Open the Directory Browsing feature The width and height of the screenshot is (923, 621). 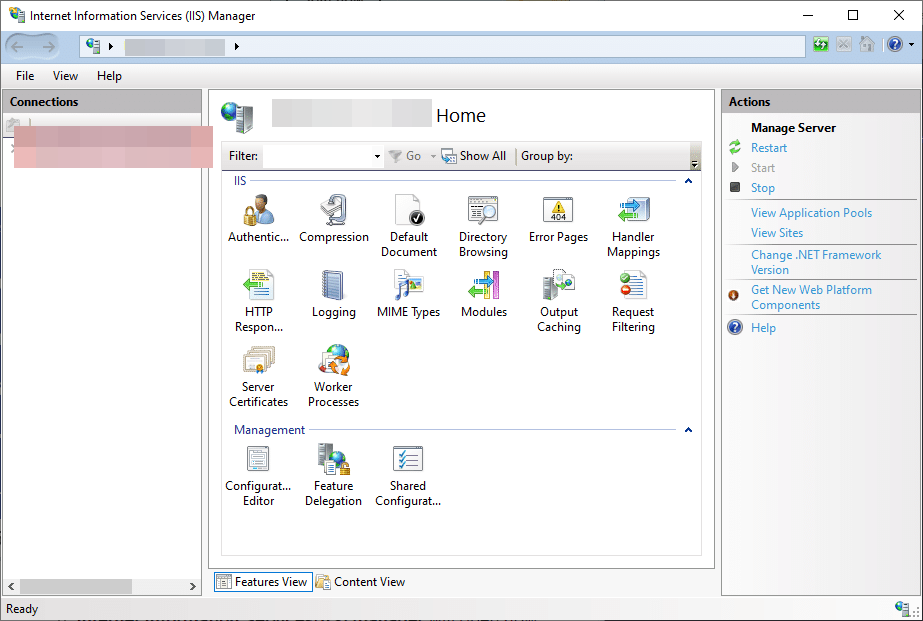[483, 226]
